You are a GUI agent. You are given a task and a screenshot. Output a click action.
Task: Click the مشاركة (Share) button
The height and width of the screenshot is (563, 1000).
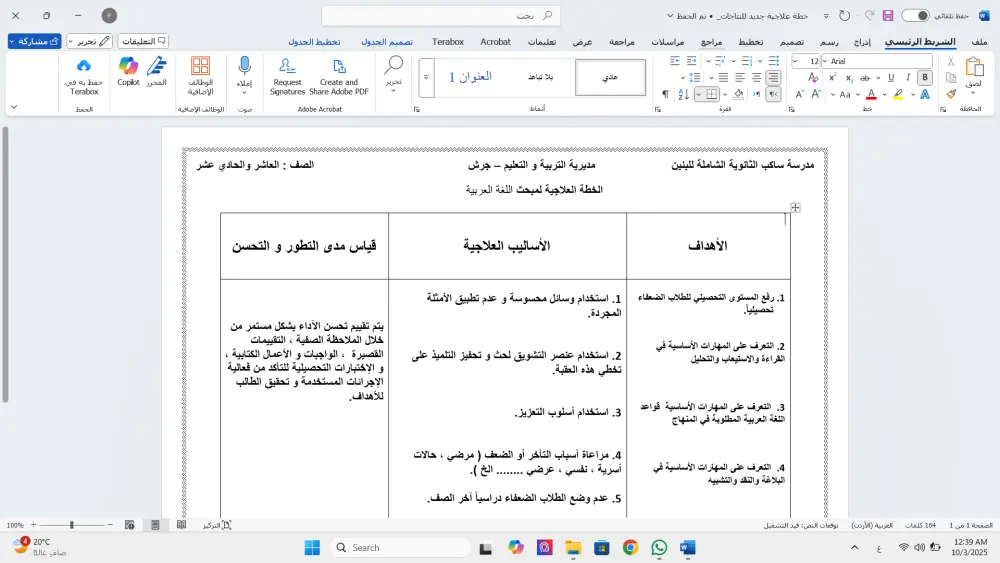[34, 41]
